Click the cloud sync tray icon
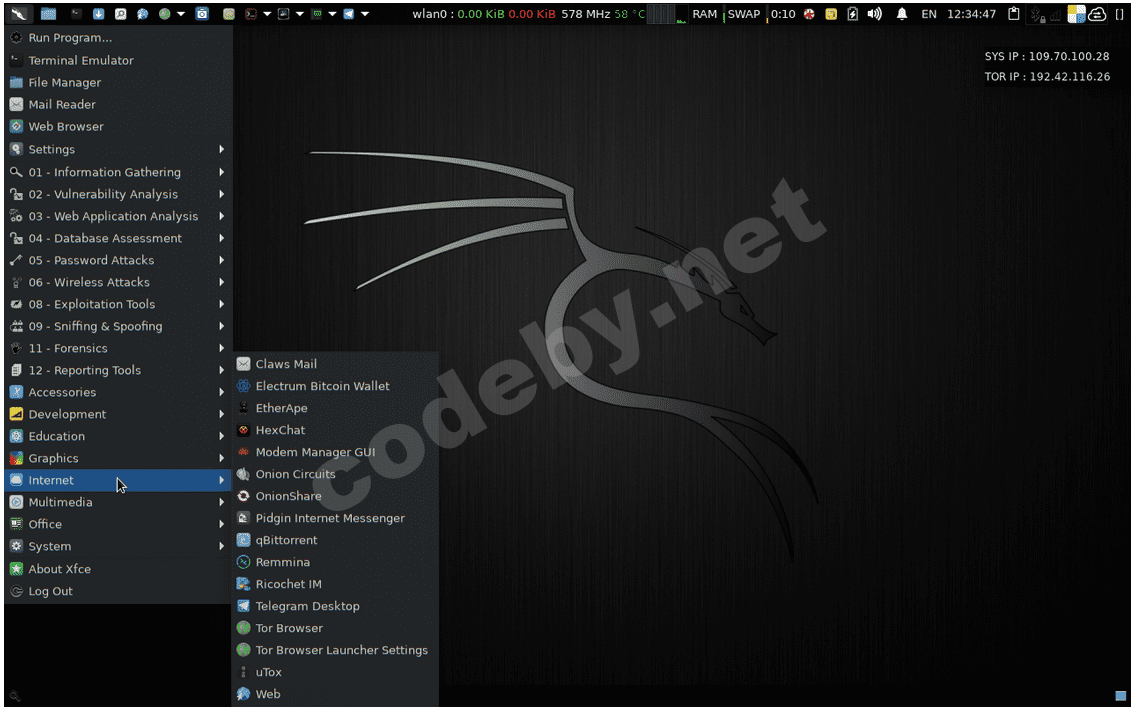The image size is (1132, 709). pos(1097,14)
